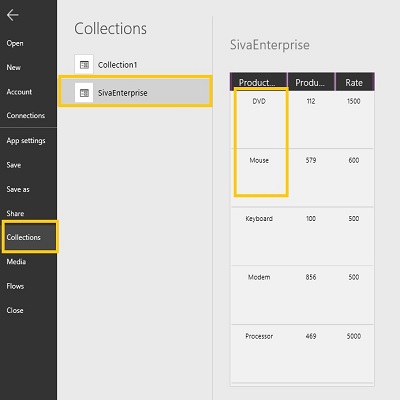Open the Open menu item
The height and width of the screenshot is (400, 400).
15,43
